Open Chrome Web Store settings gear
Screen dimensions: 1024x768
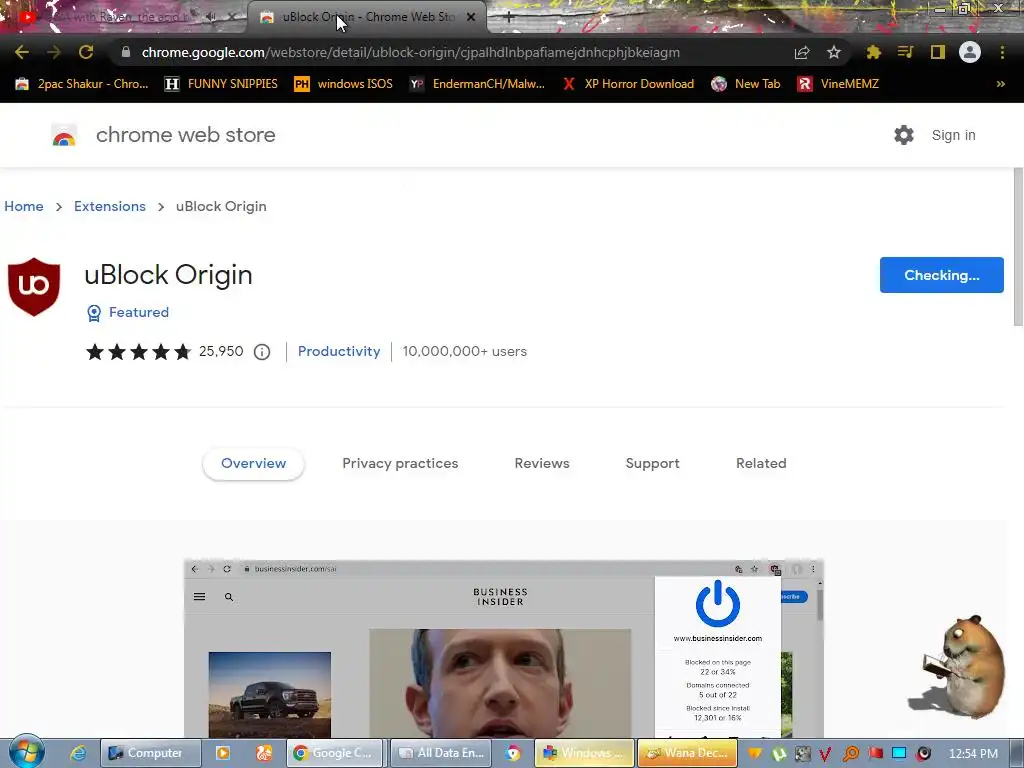(904, 135)
